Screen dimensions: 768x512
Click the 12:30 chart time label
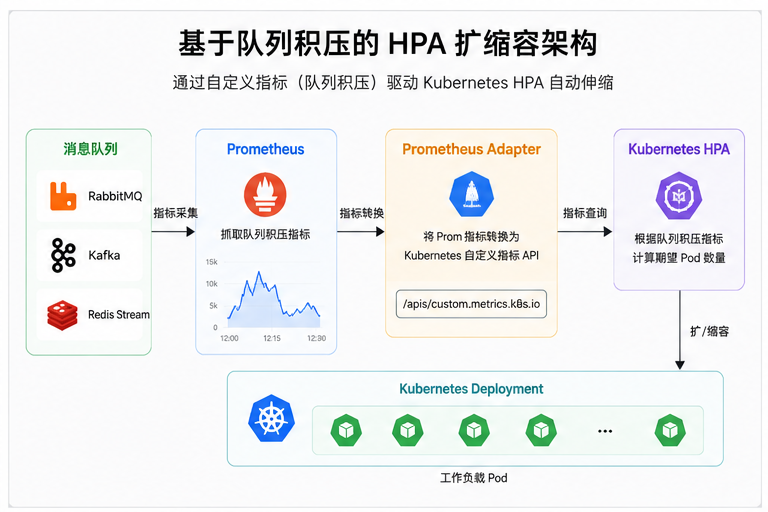point(316,338)
